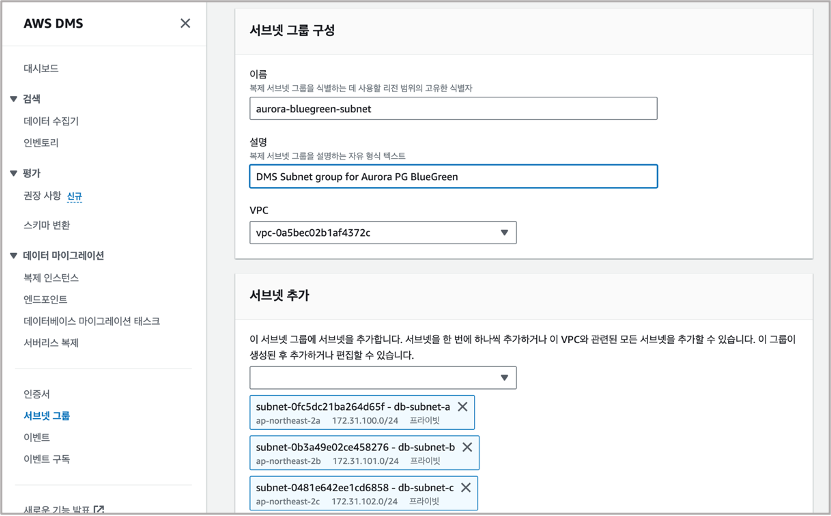Open 이벤트 구독 page

[x=47, y=459]
